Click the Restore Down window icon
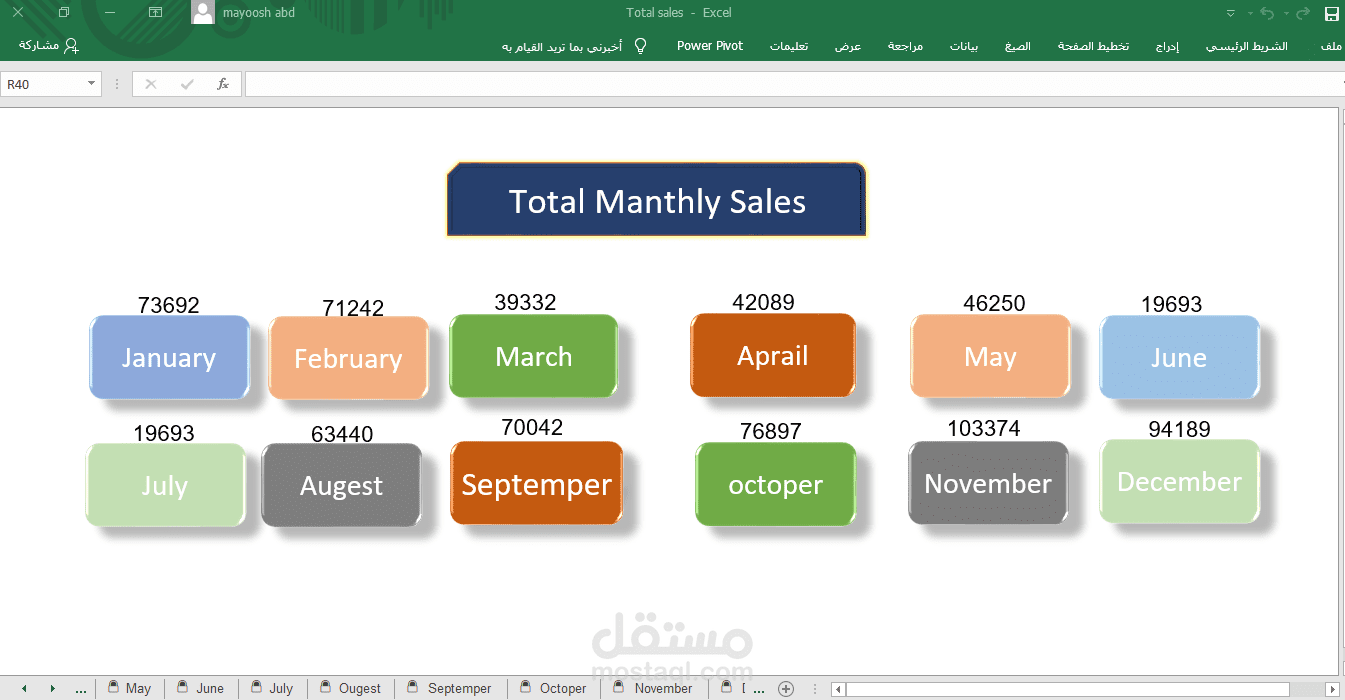 pyautogui.click(x=64, y=13)
